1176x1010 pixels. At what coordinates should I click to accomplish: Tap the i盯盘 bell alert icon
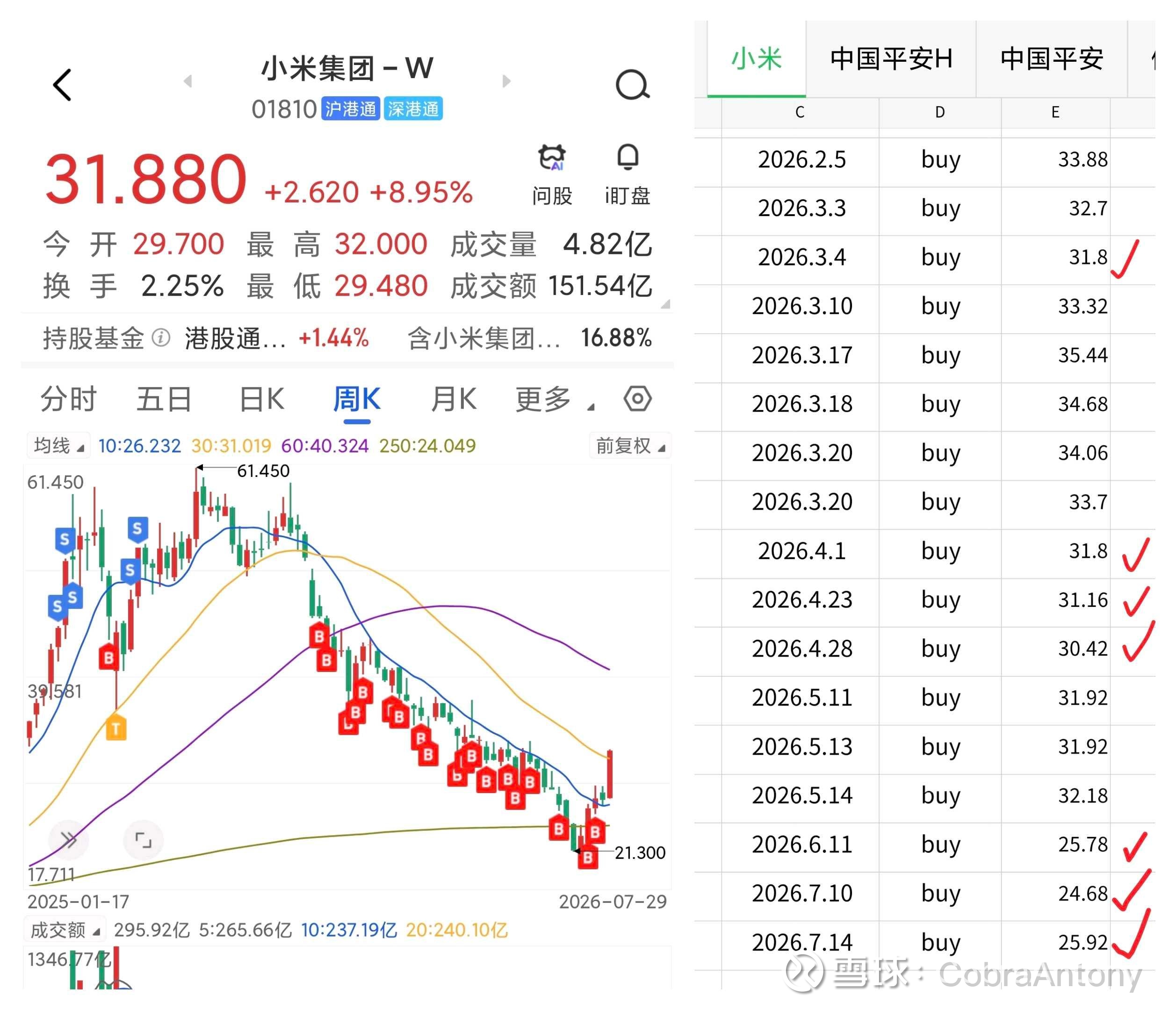pos(627,157)
